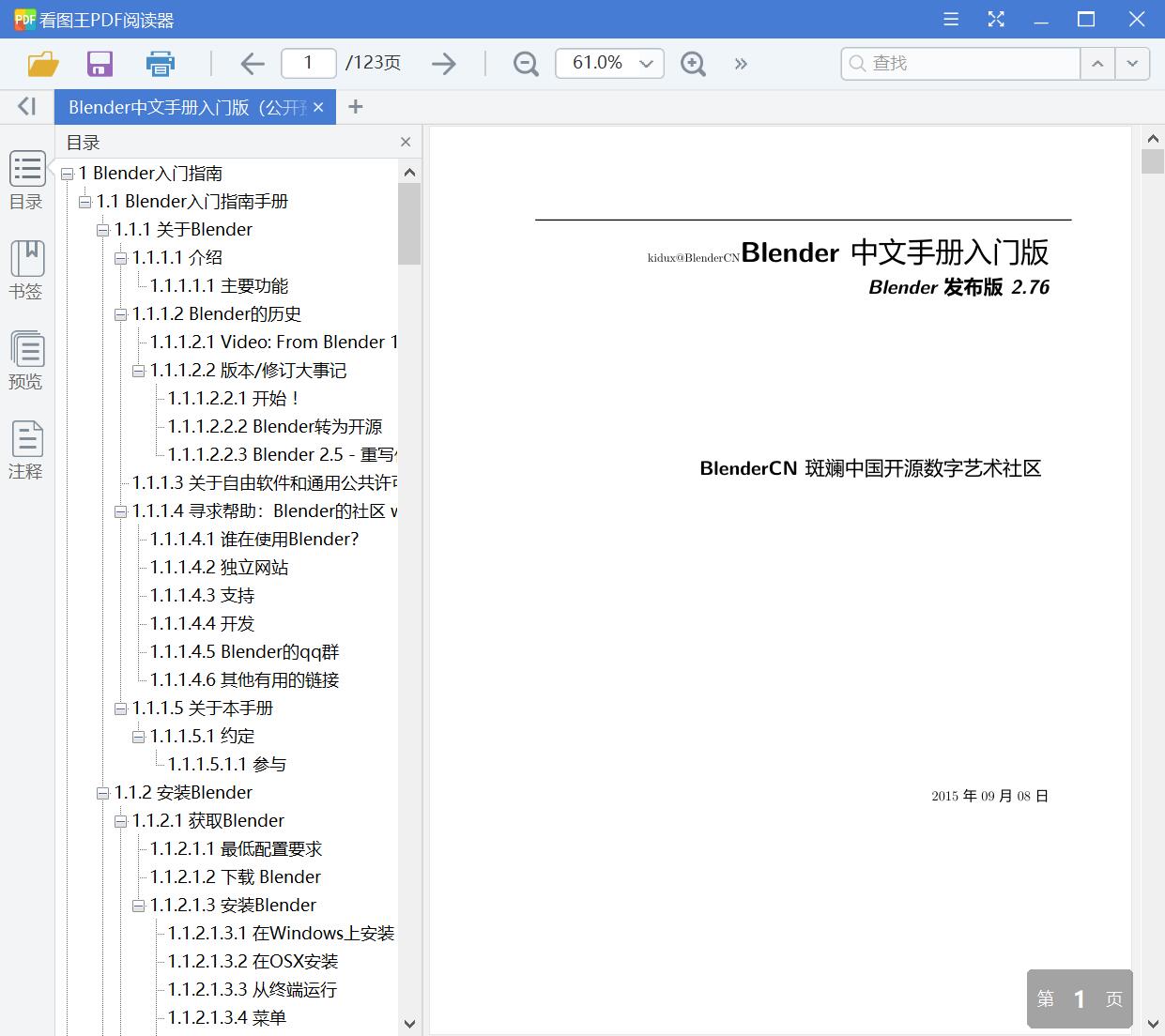Toggle fullscreen with the expand arrows icon
Image resolution: width=1165 pixels, height=1036 pixels.
click(x=996, y=19)
